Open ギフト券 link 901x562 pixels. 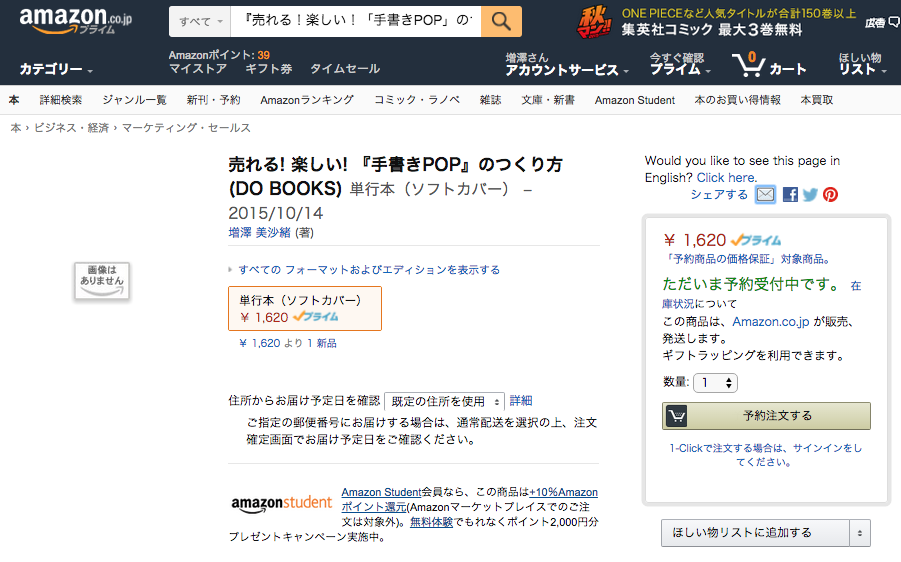coord(269,69)
